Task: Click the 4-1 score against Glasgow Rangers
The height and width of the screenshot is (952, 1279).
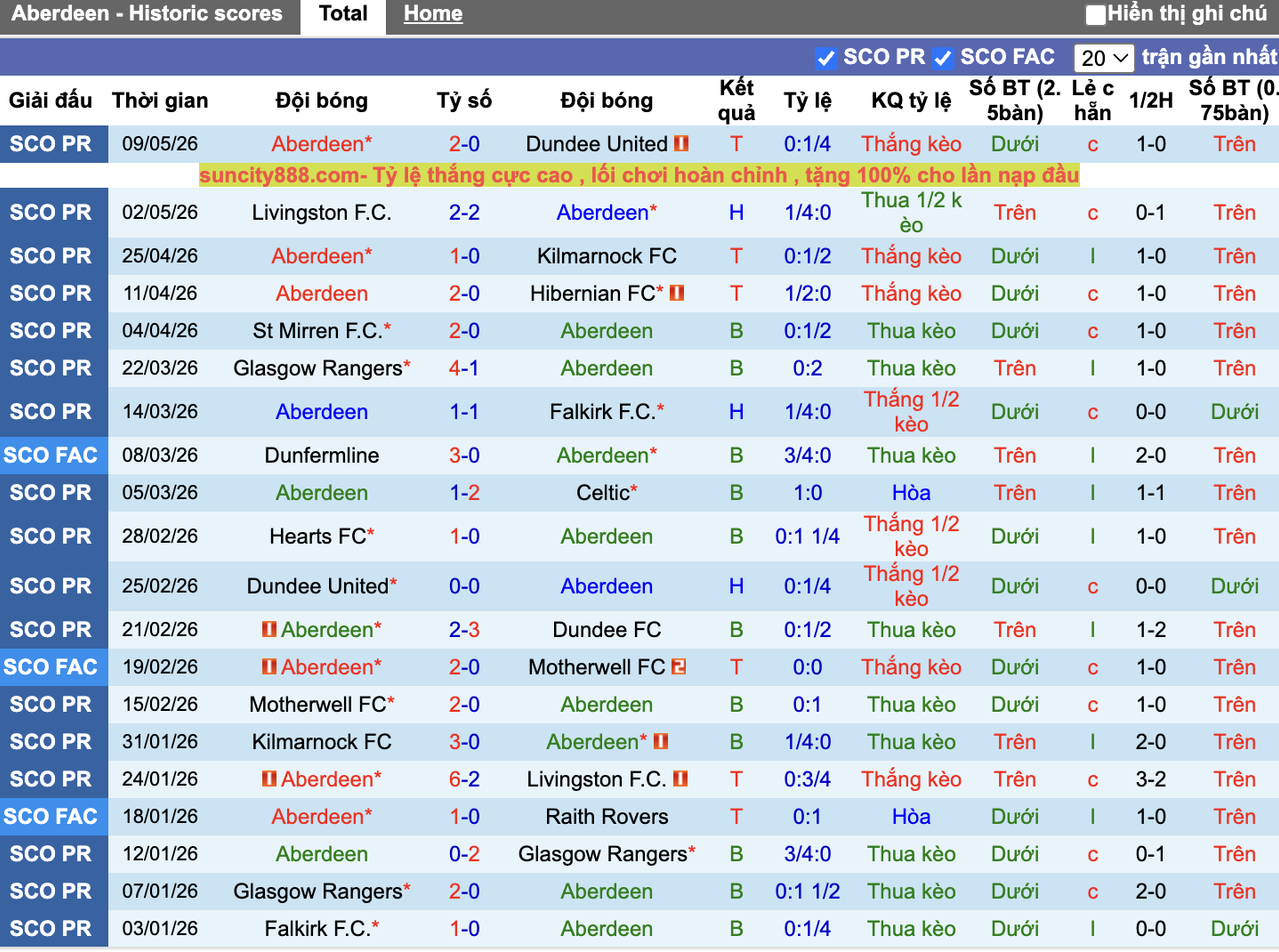Action: [x=464, y=369]
